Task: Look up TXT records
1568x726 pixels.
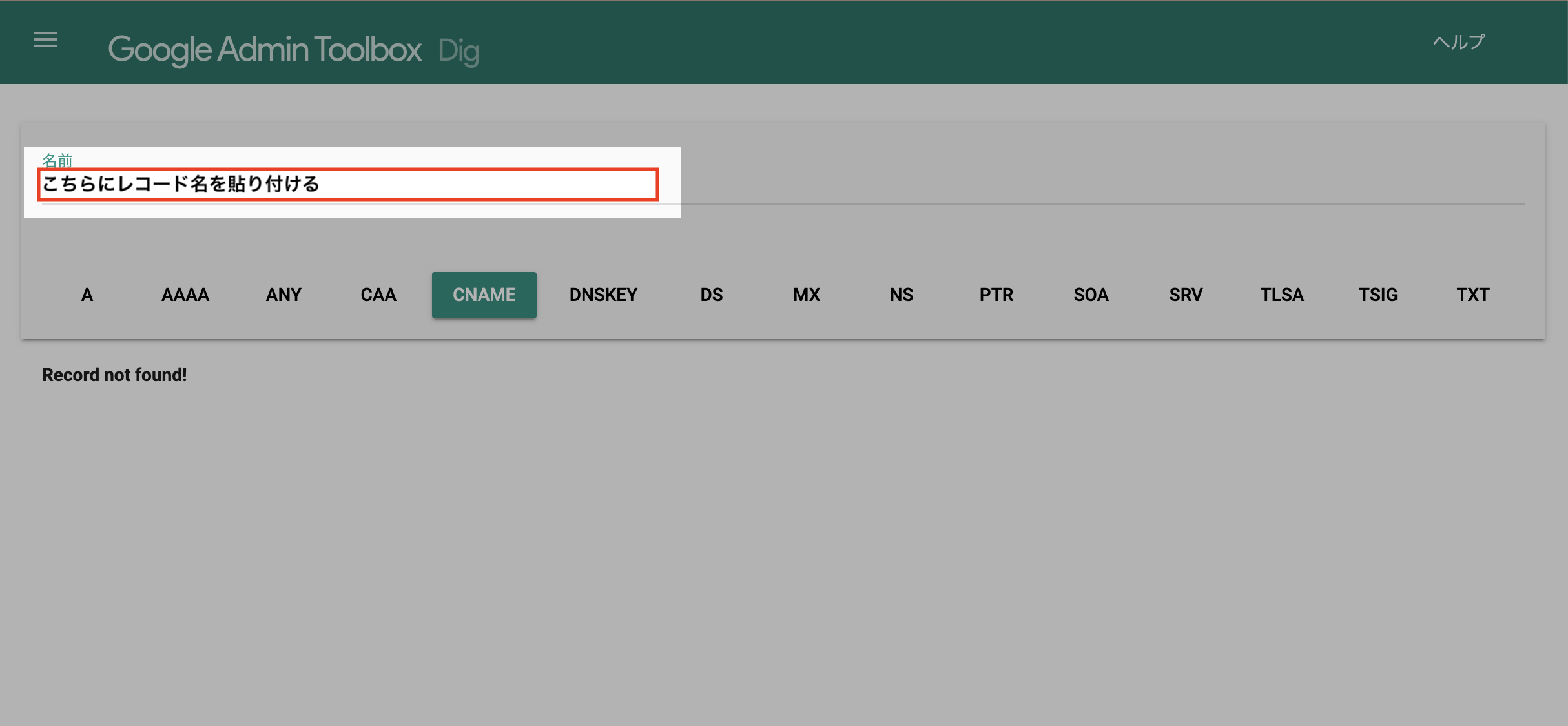Action: coord(1472,295)
